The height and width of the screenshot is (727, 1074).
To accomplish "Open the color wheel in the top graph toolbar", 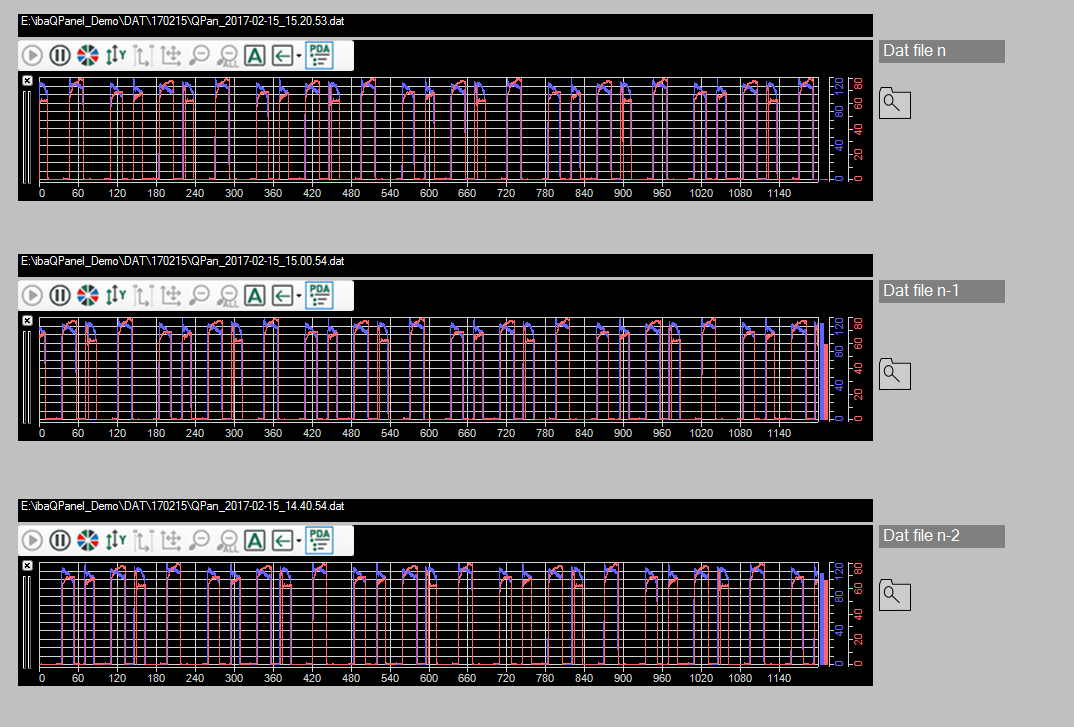I will click(88, 56).
